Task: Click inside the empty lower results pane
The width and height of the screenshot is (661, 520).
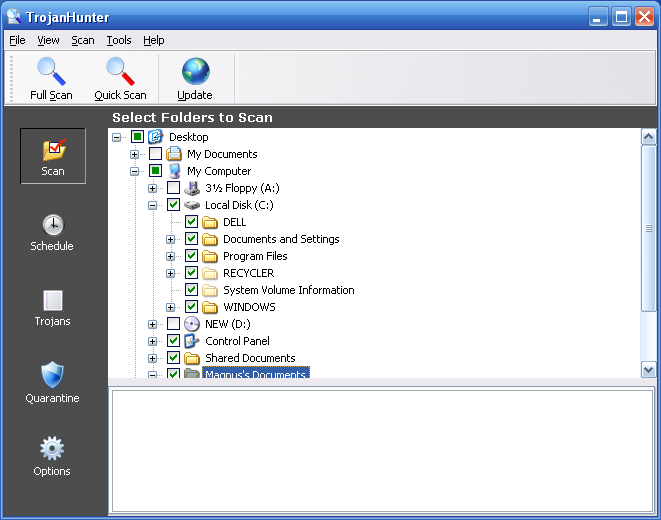Action: [382, 451]
